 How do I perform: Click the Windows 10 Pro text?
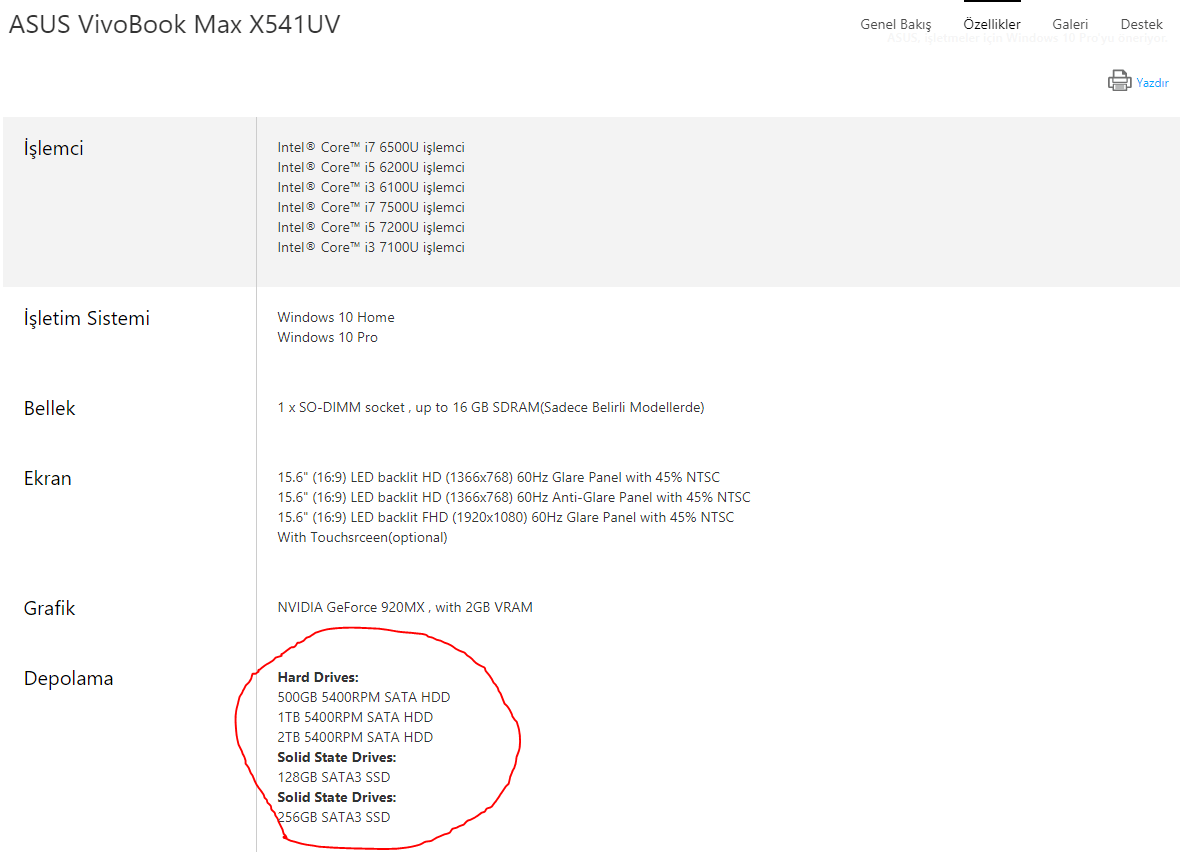coord(327,337)
